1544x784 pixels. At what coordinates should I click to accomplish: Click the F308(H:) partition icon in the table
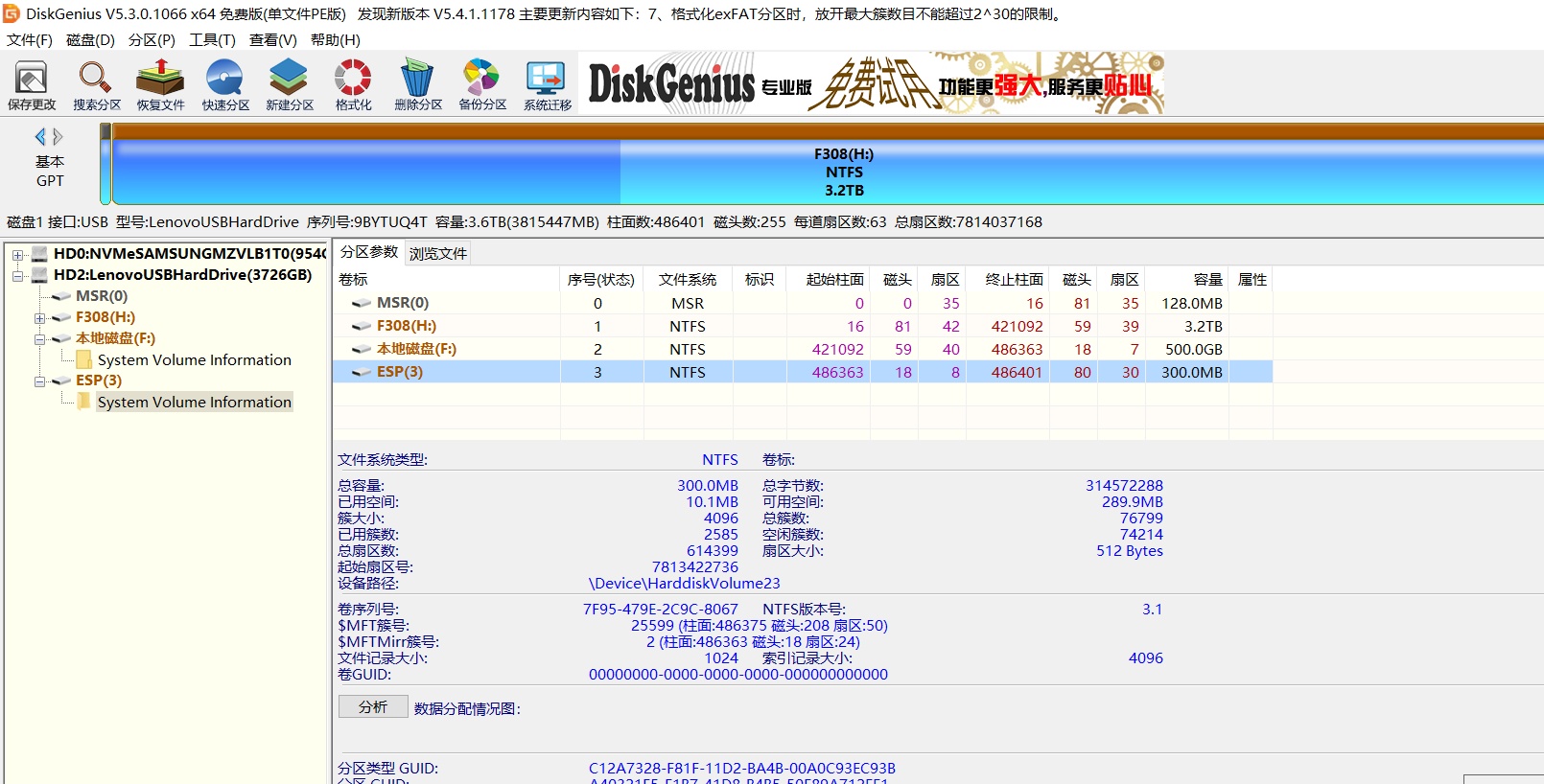(x=362, y=326)
